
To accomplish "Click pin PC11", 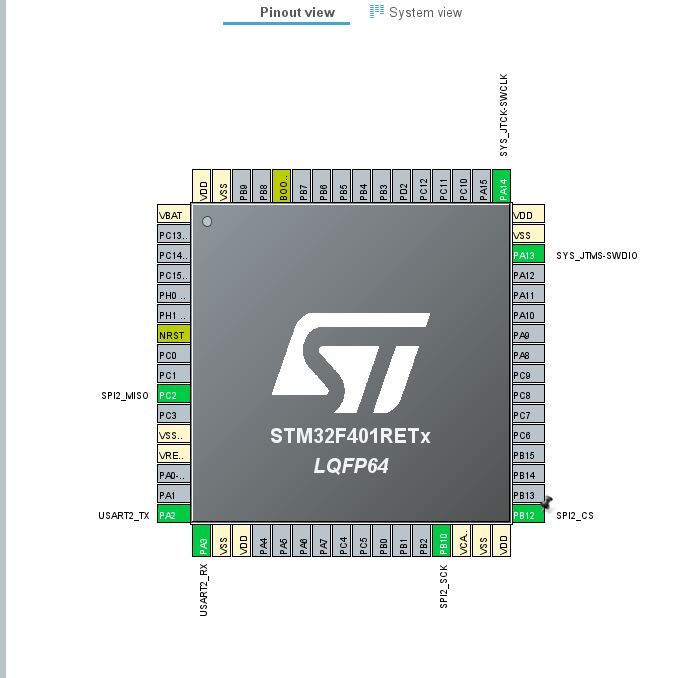I will (x=441, y=186).
